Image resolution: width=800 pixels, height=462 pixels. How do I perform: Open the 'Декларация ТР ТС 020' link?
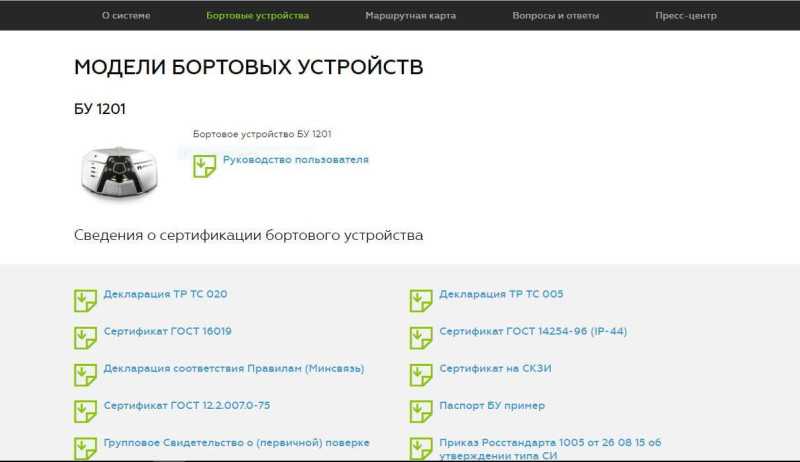pos(165,294)
